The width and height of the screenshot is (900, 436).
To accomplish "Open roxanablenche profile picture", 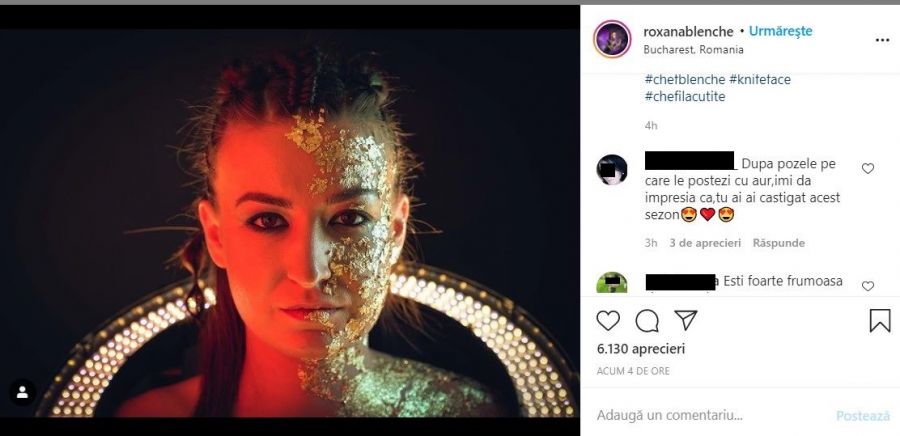I will click(x=612, y=39).
